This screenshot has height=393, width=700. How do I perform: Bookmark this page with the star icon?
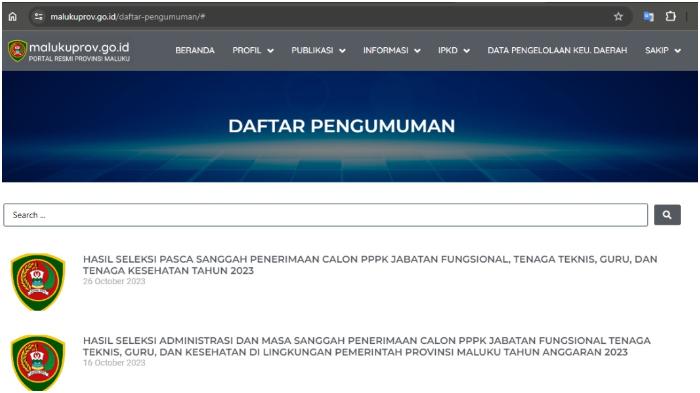(618, 17)
